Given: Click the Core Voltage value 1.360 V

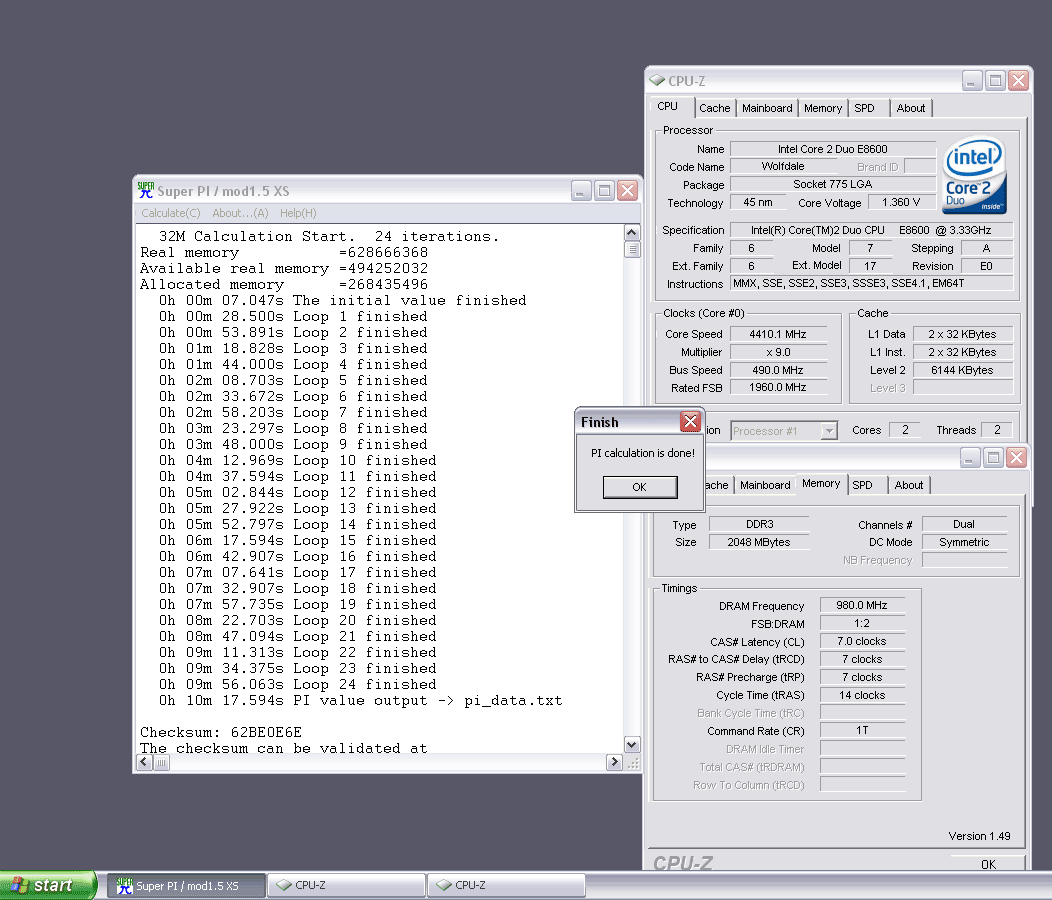Looking at the screenshot, I should pos(901,202).
